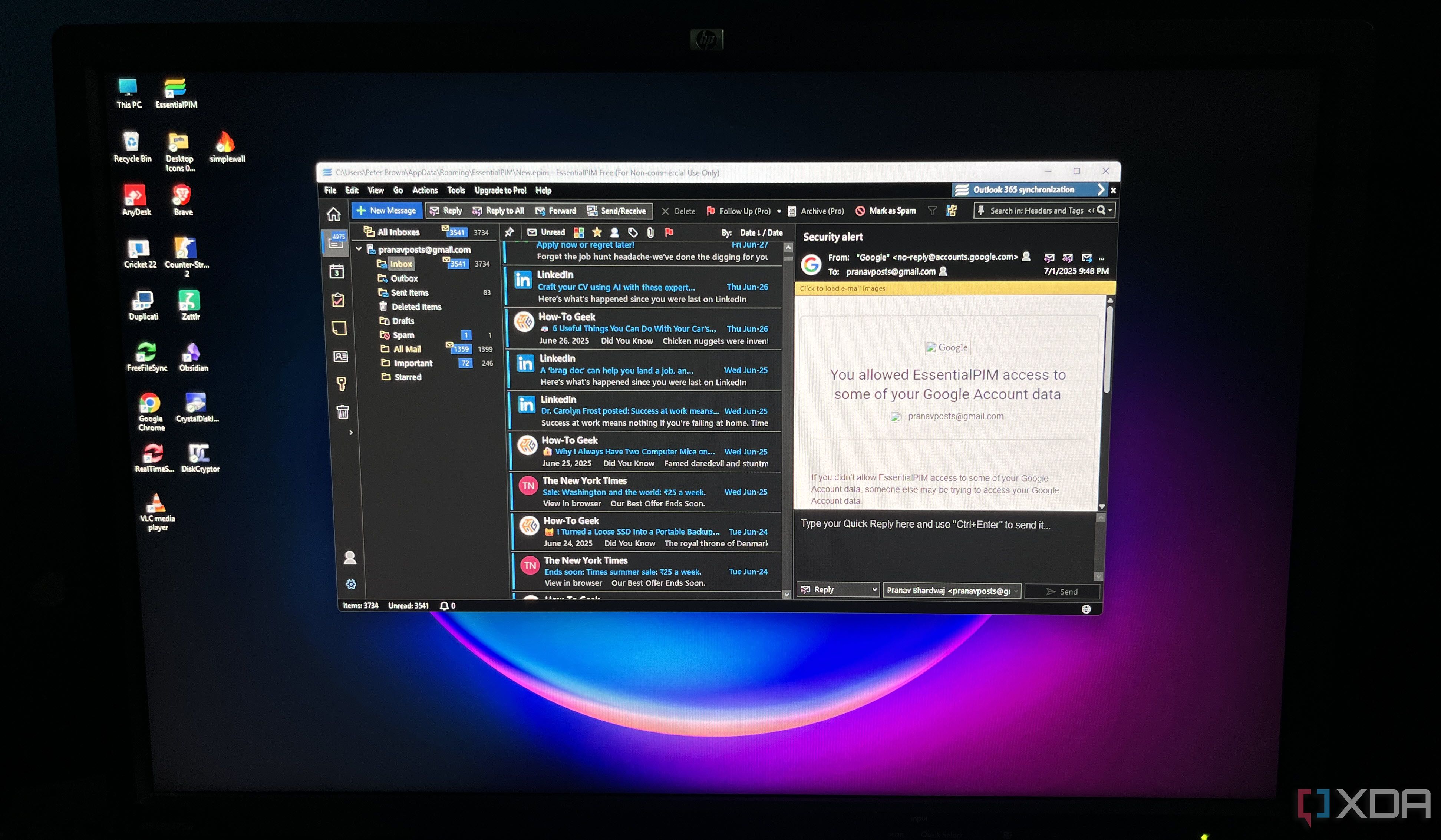Screen dimensions: 1441x840
Task: Expand the Outlook 365 synchronization chevron
Action: (1101, 189)
